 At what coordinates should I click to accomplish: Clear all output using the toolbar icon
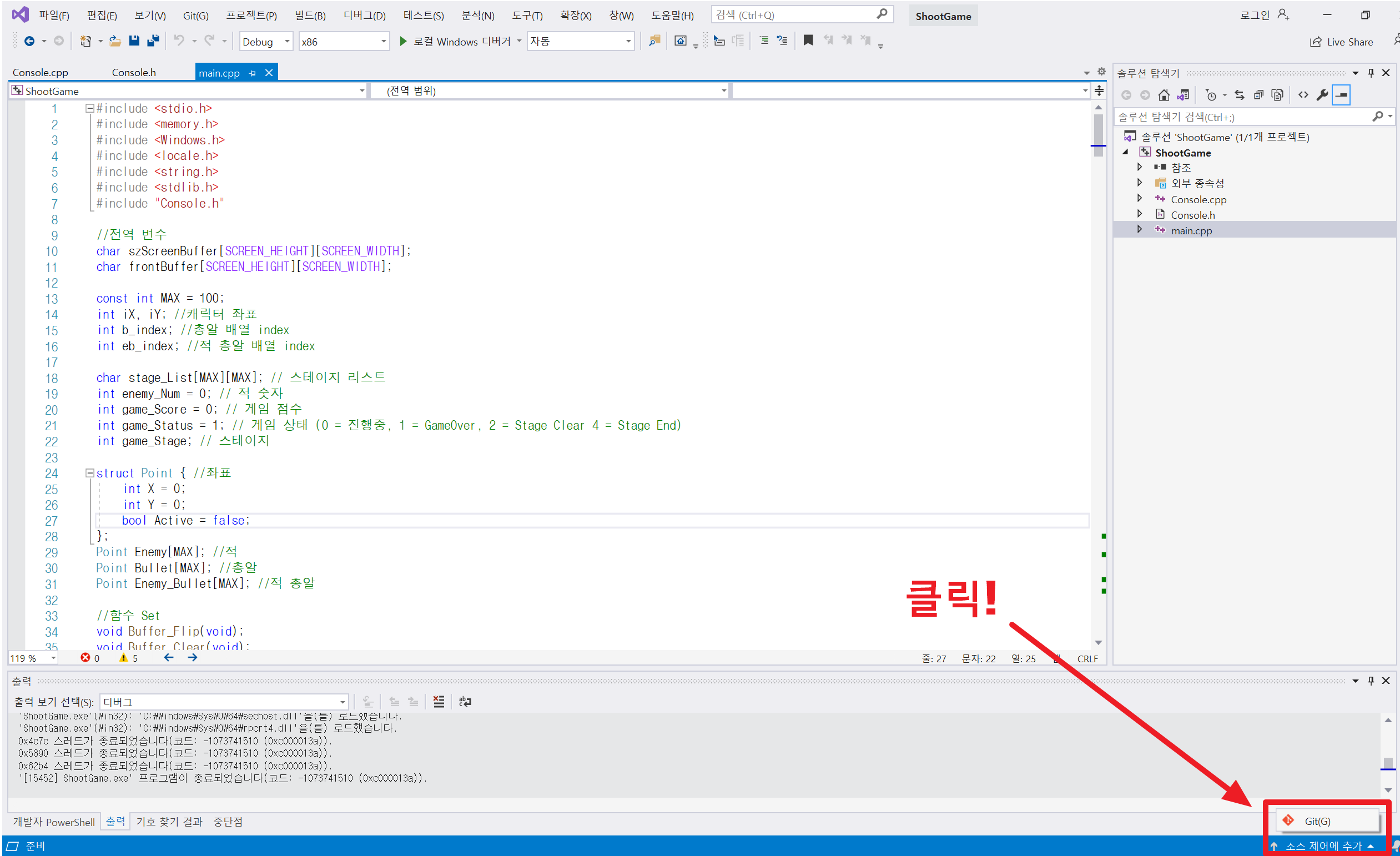tap(439, 702)
